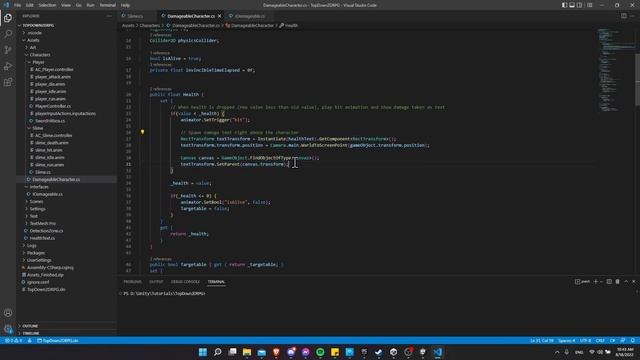Change CRLF end of line sequence
Viewport: 640px width, 360px height.
click(x=600, y=340)
